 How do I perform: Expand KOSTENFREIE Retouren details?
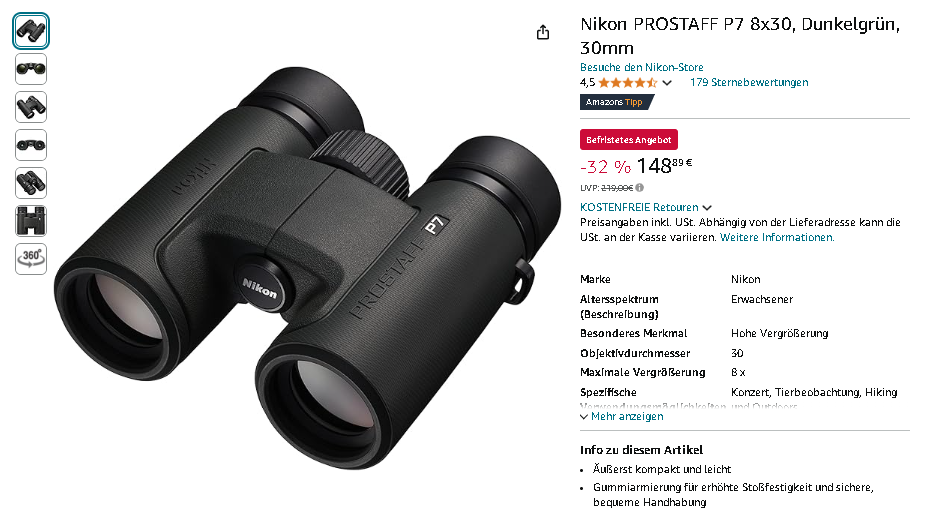[645, 207]
